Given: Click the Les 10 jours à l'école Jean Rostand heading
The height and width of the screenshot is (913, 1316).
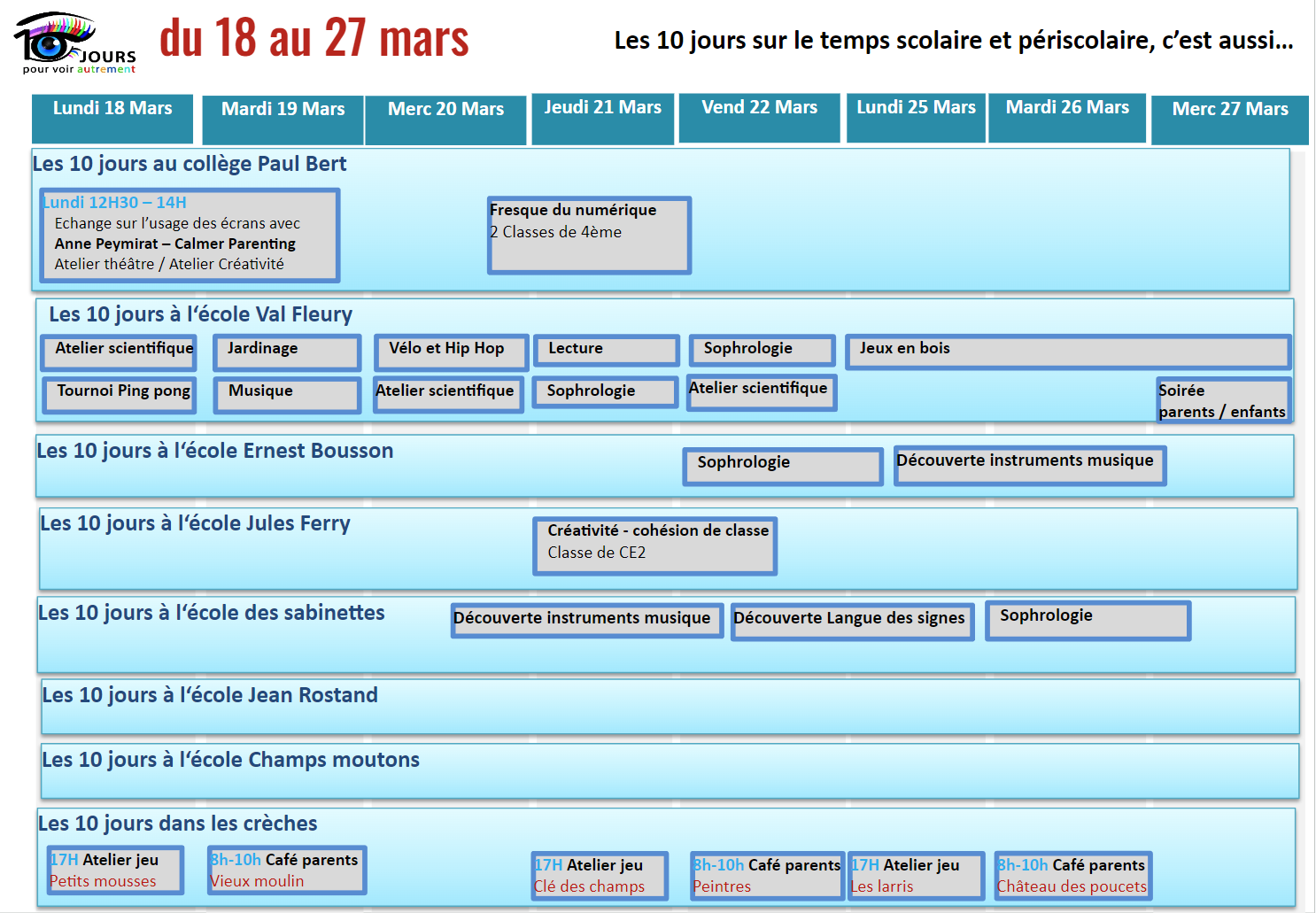Looking at the screenshot, I should tap(210, 695).
